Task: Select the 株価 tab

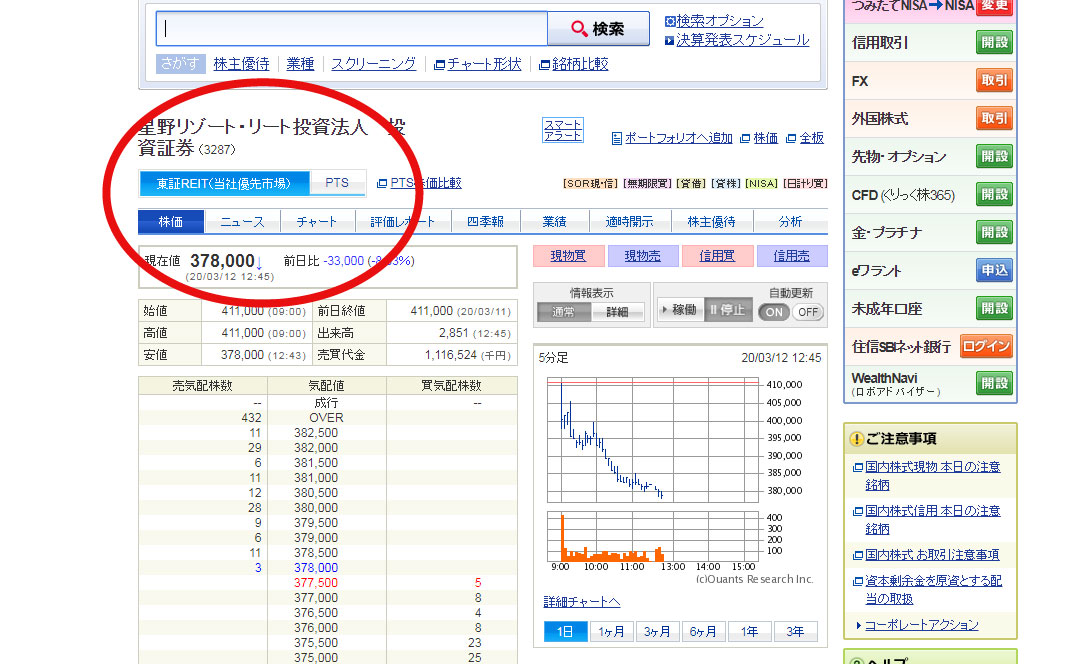Action: coord(171,221)
